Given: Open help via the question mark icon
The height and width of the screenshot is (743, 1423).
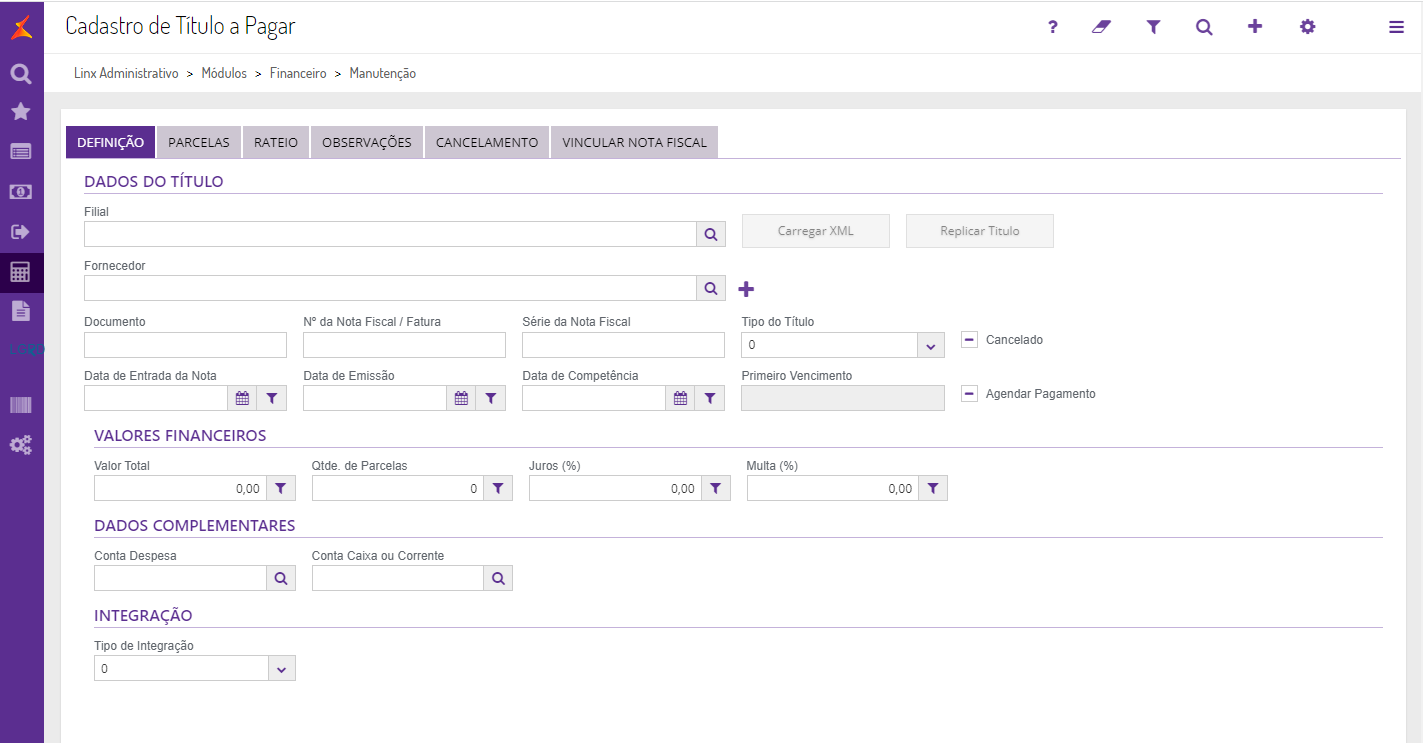Looking at the screenshot, I should [1052, 27].
